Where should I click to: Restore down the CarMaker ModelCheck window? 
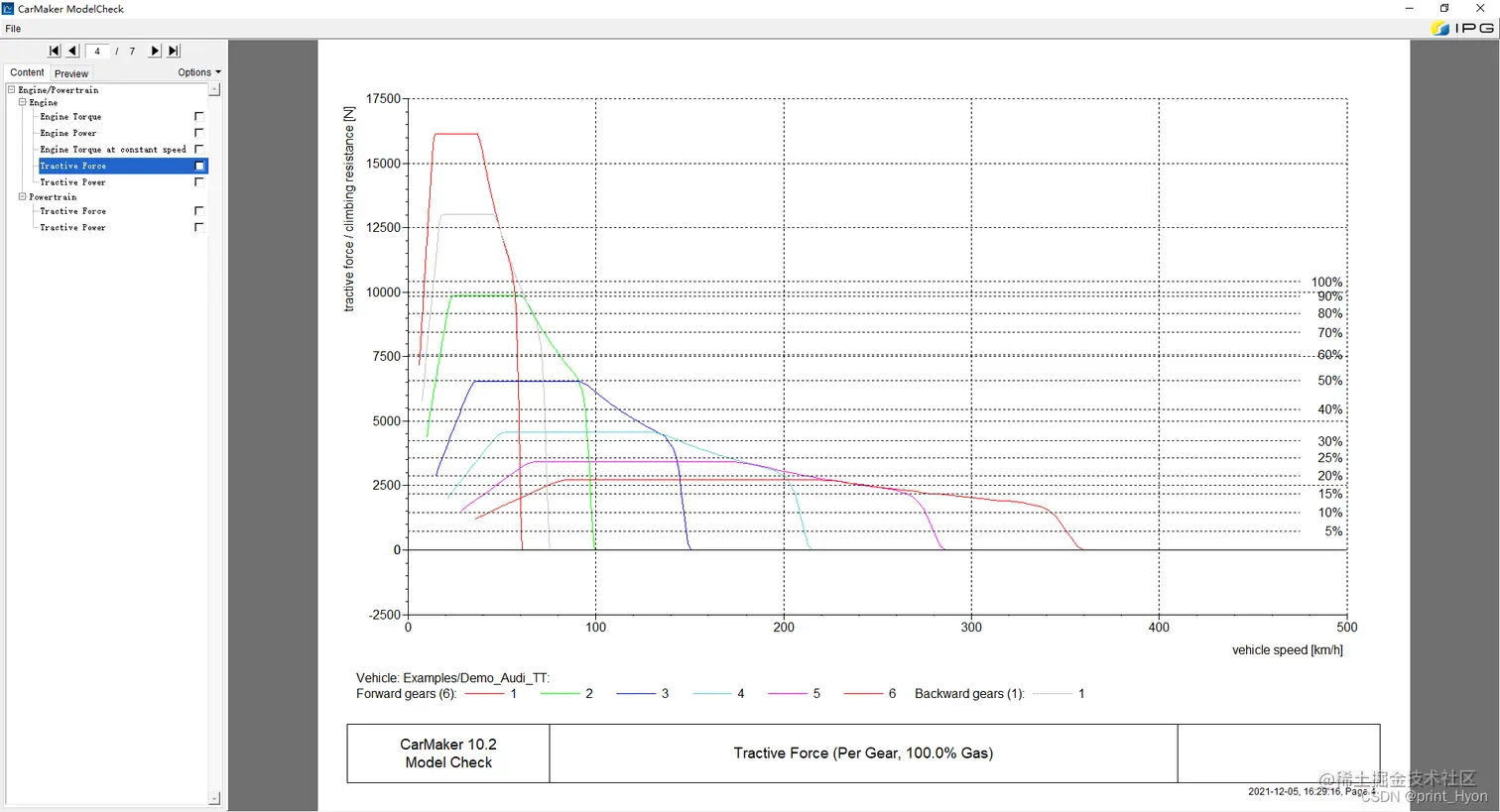1444,8
